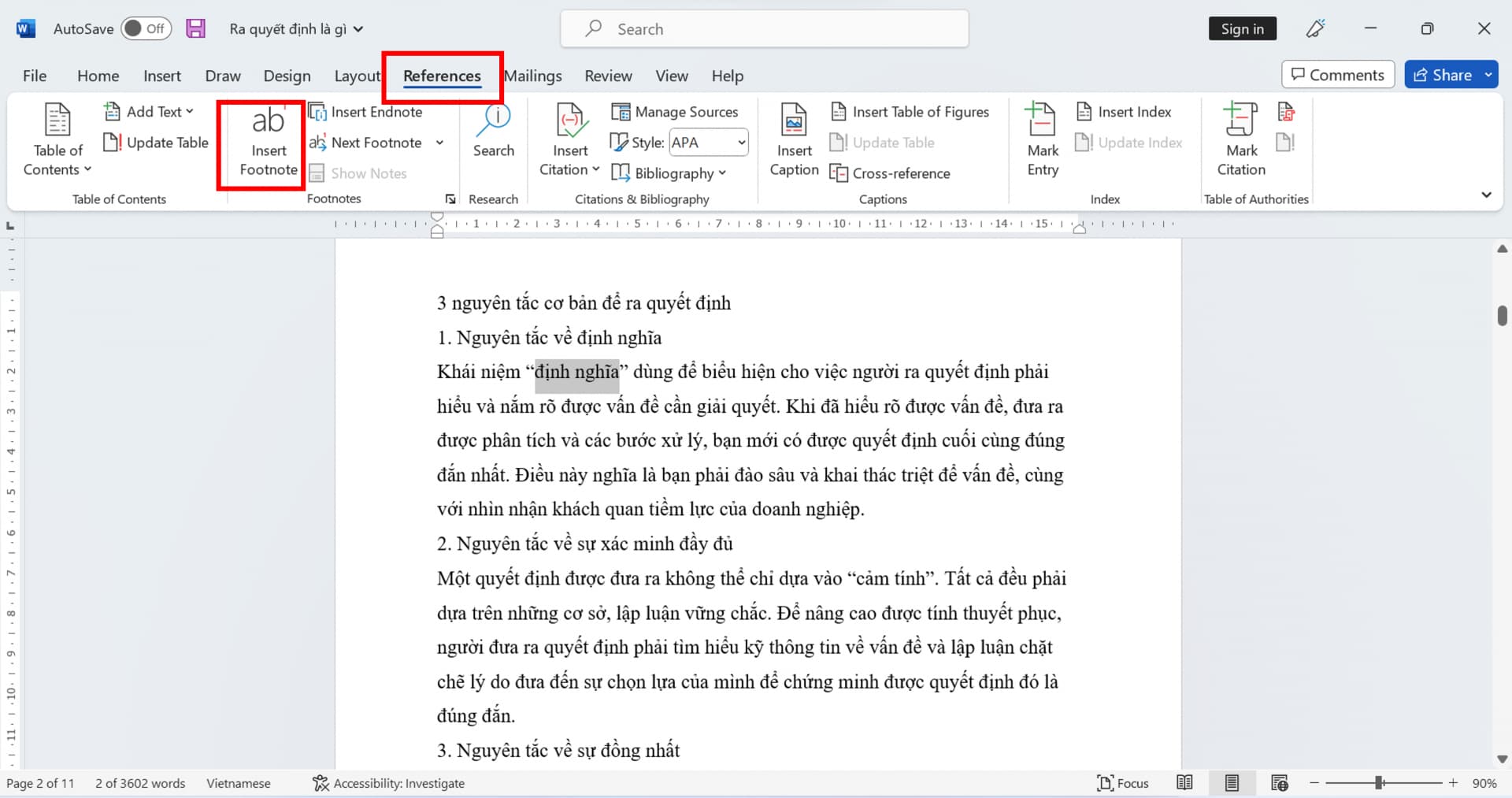Collapse the ribbon with the chevron
This screenshot has width=1512, height=798.
(x=1486, y=195)
